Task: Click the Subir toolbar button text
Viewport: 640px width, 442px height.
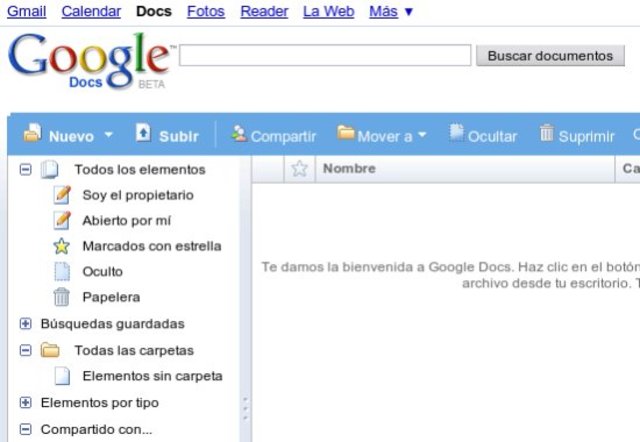Action: click(179, 136)
